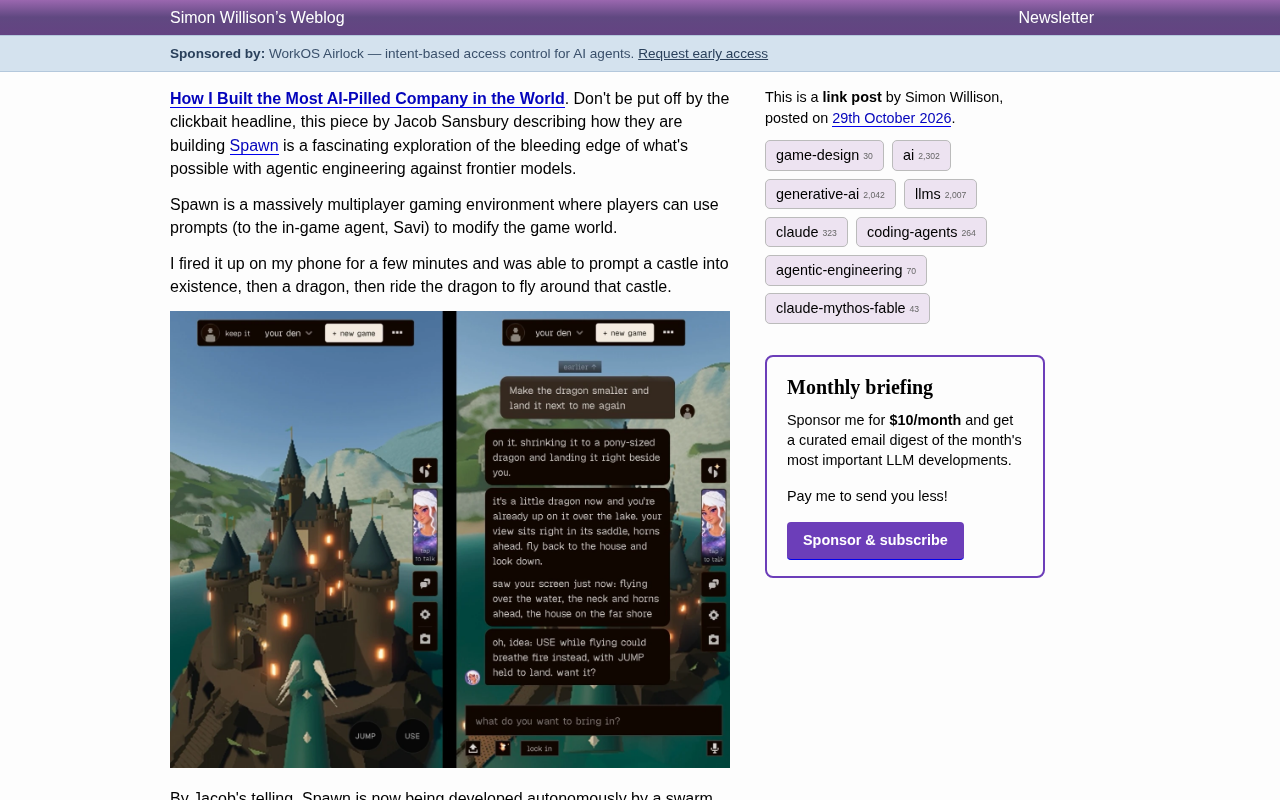Browse the generative-ai tag
Viewport: 1280px width, 800px height.
(x=830, y=194)
